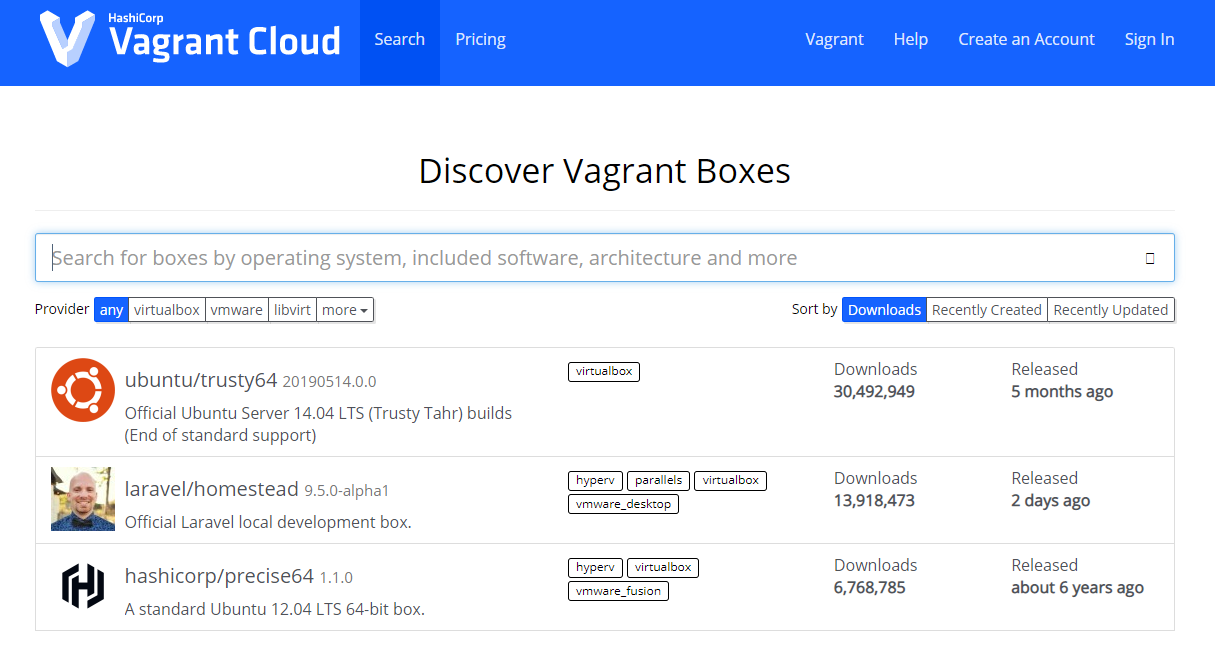Open the laravel/homestead box
This screenshot has height=660, width=1215.
click(212, 489)
